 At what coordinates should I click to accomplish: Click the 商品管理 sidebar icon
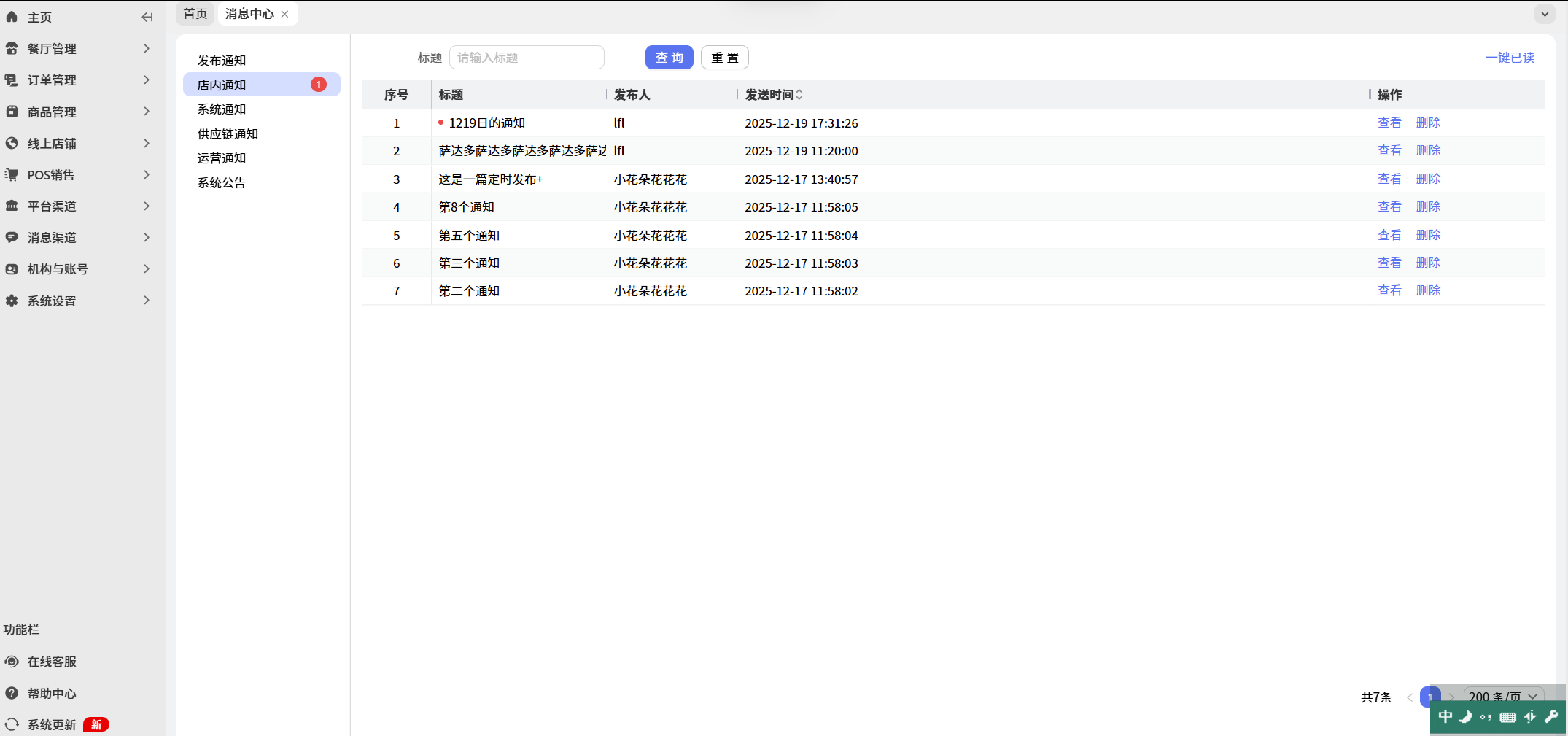point(12,112)
